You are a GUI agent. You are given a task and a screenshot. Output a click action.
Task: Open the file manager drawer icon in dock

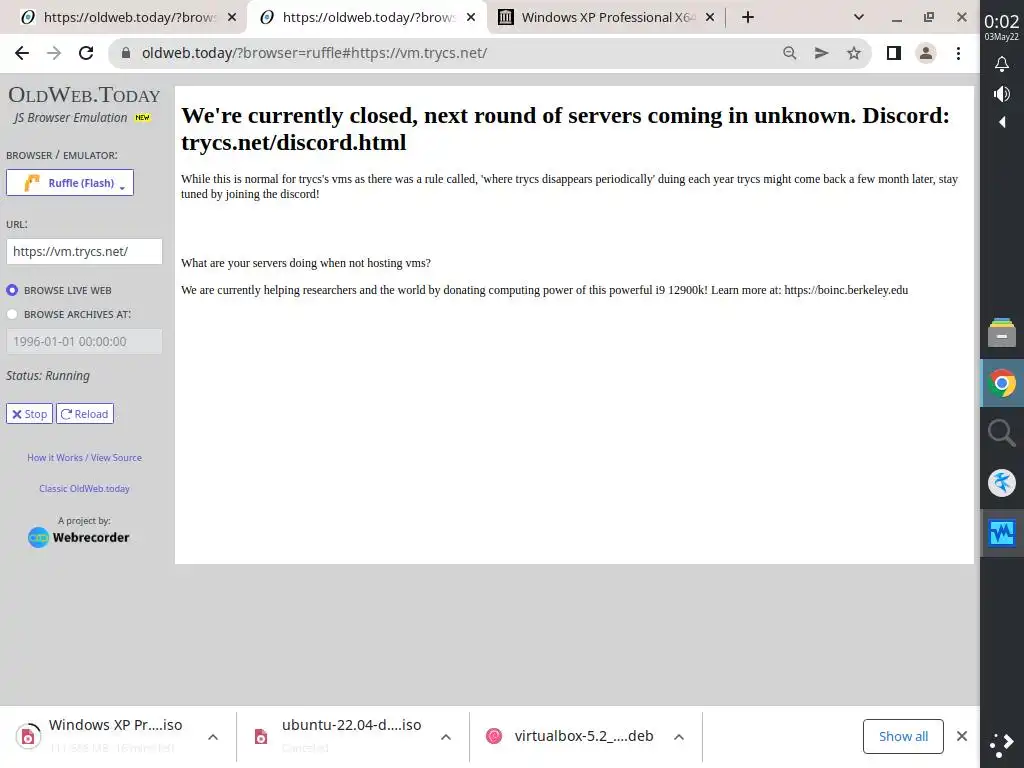(1002, 332)
